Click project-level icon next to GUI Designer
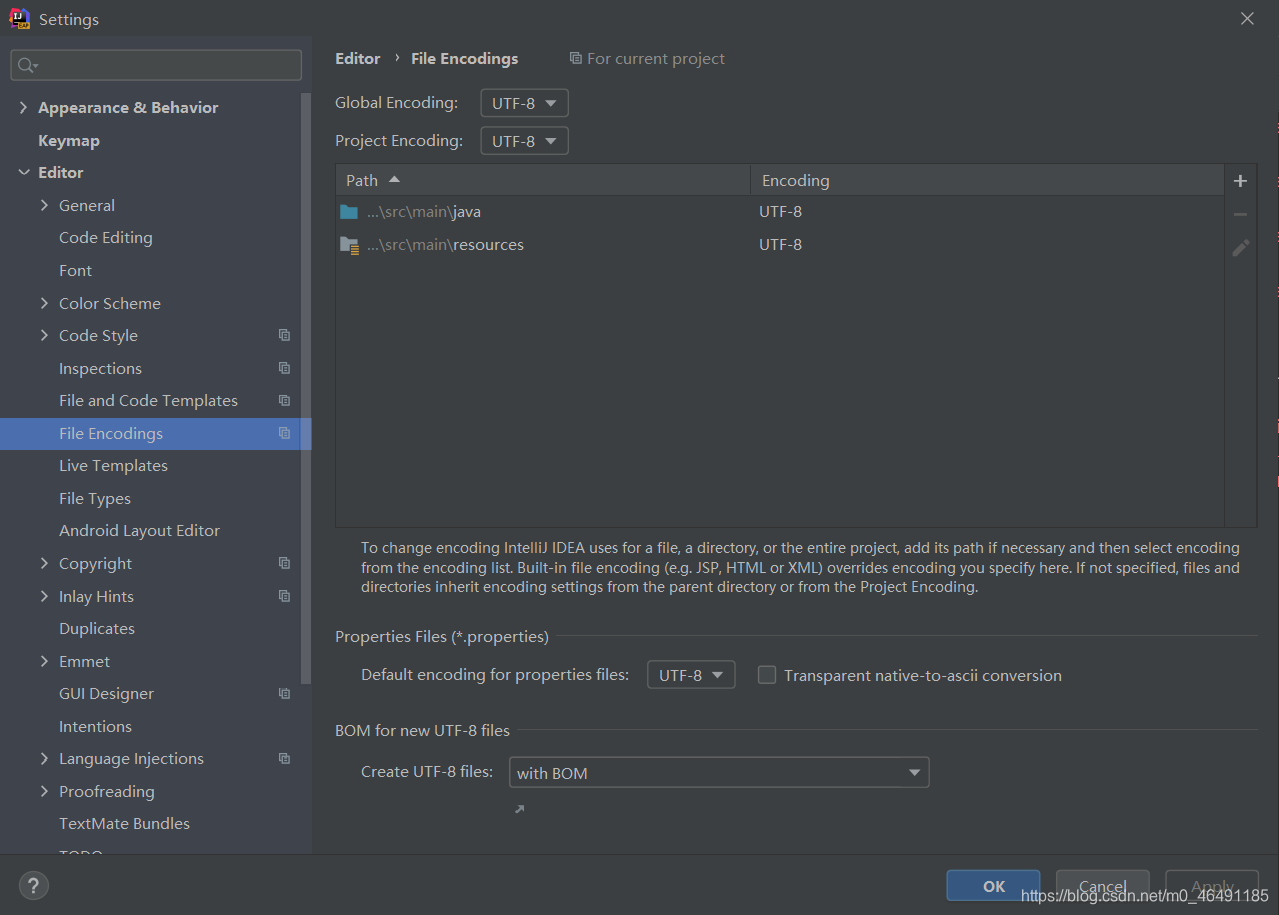Image resolution: width=1279 pixels, height=915 pixels. (x=284, y=693)
